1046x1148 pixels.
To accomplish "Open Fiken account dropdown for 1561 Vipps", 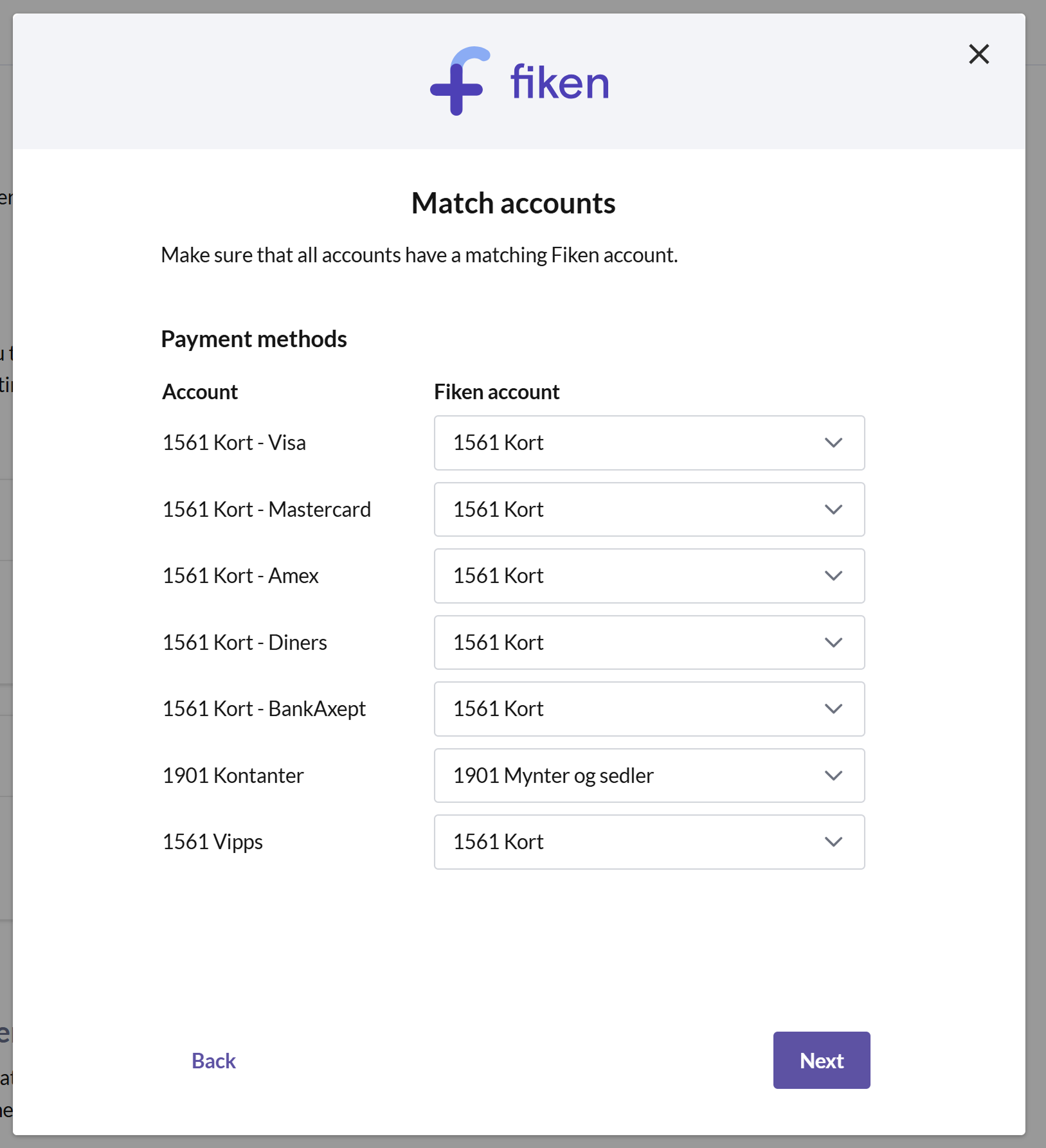I will pos(649,842).
